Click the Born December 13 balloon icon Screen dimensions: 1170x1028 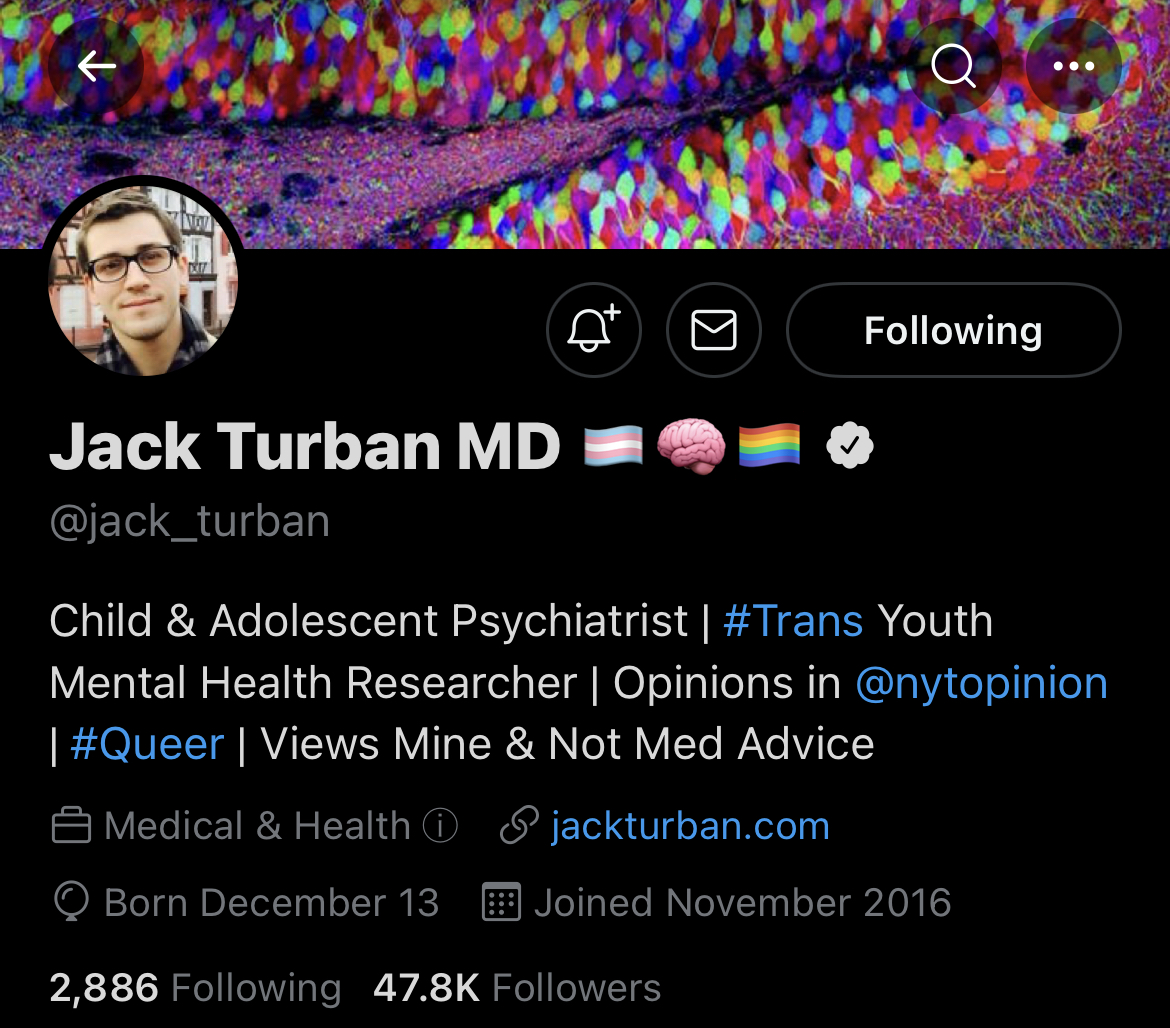(72, 902)
